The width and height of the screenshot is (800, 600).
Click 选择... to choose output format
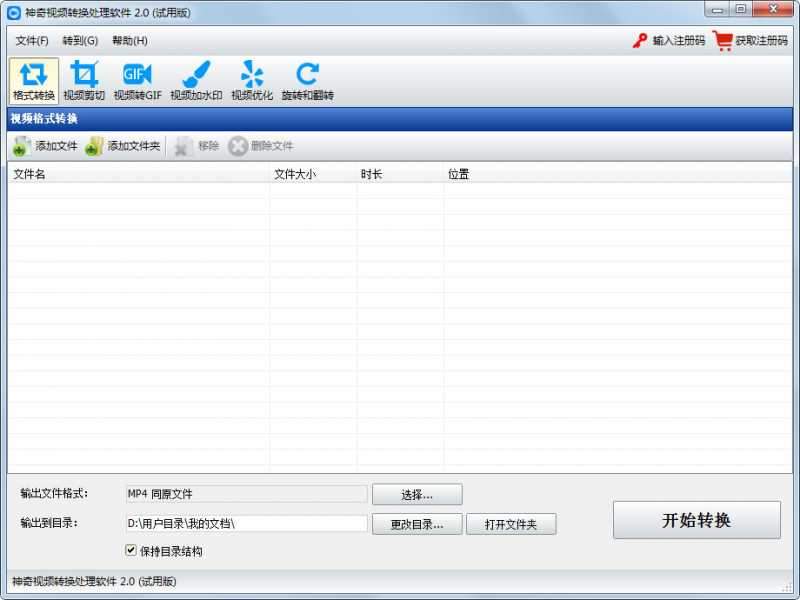point(417,494)
